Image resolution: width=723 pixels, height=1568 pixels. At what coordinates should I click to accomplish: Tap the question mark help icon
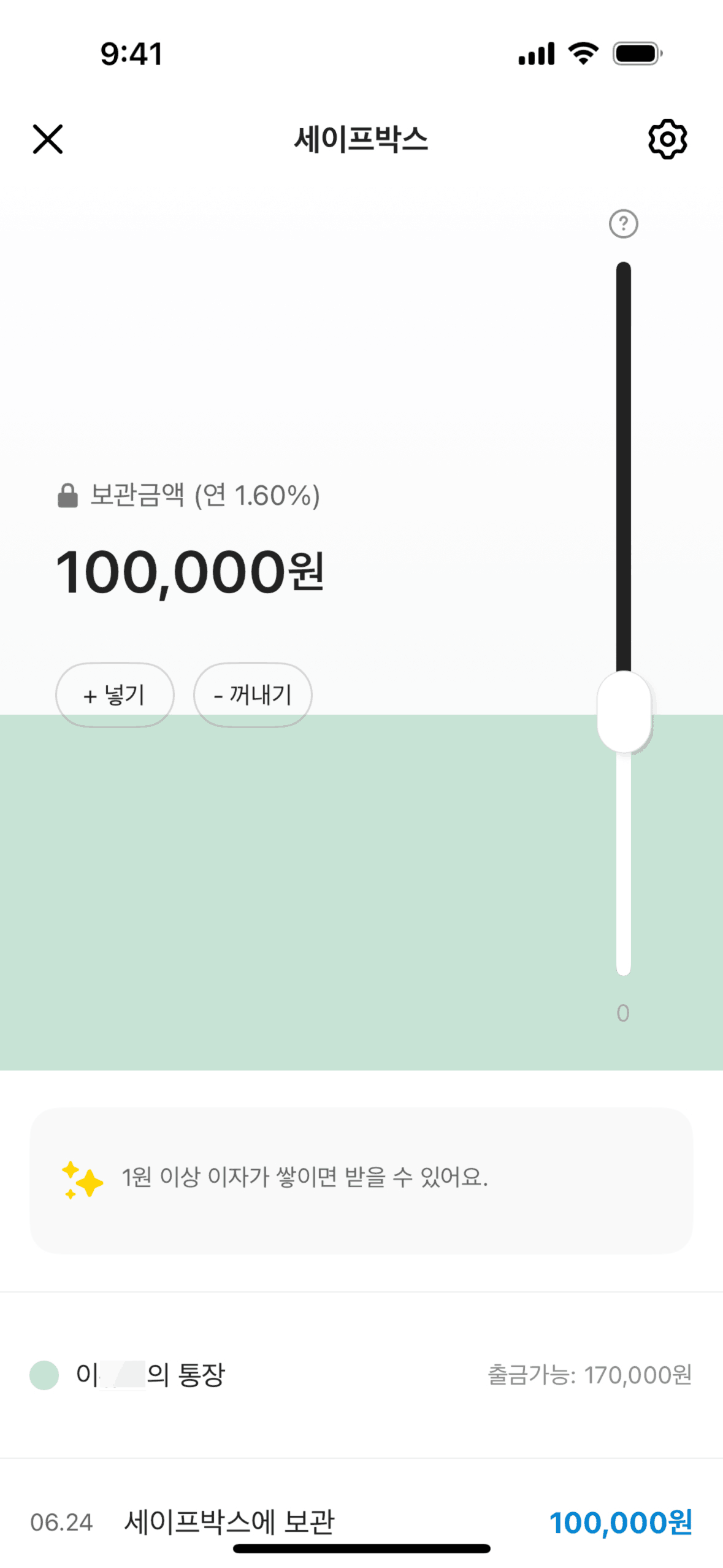point(623,224)
